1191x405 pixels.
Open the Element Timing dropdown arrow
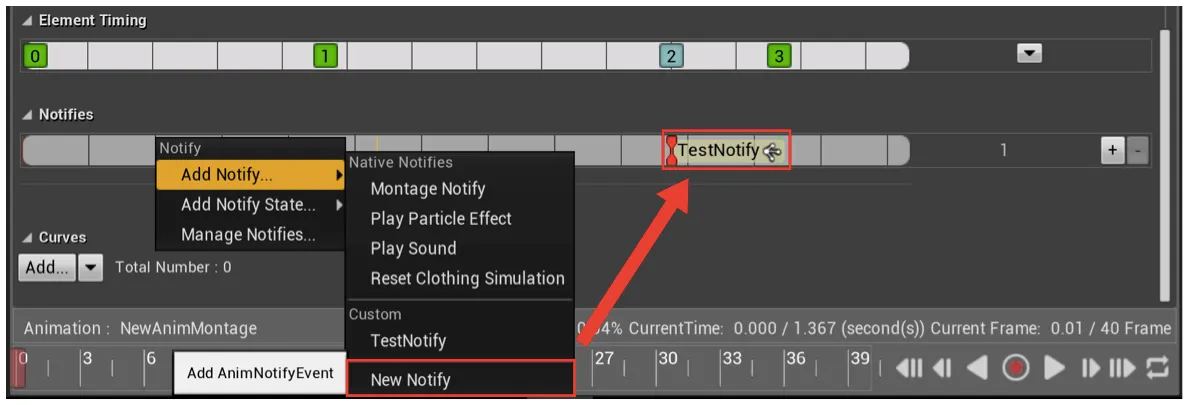tap(1029, 54)
